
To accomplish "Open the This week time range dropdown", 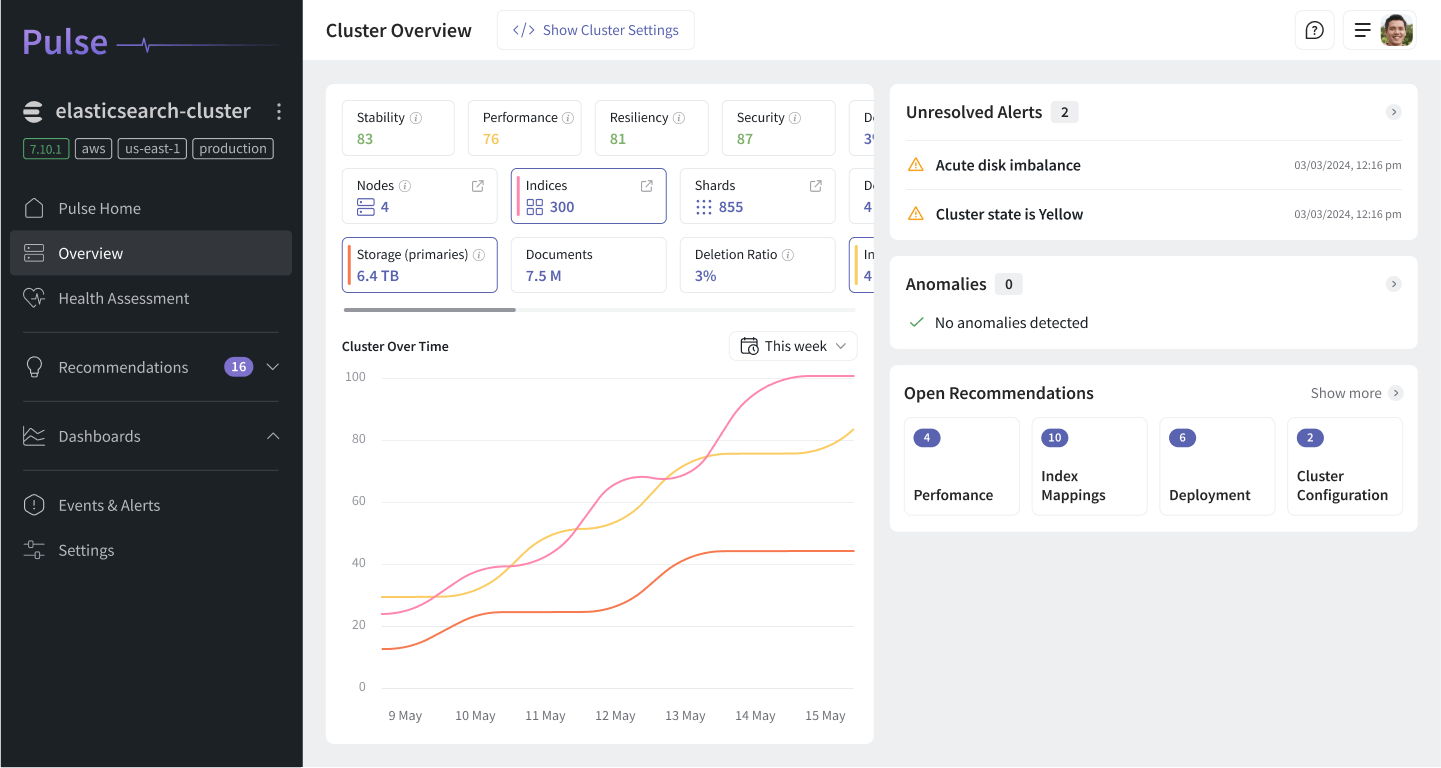I will click(x=793, y=346).
